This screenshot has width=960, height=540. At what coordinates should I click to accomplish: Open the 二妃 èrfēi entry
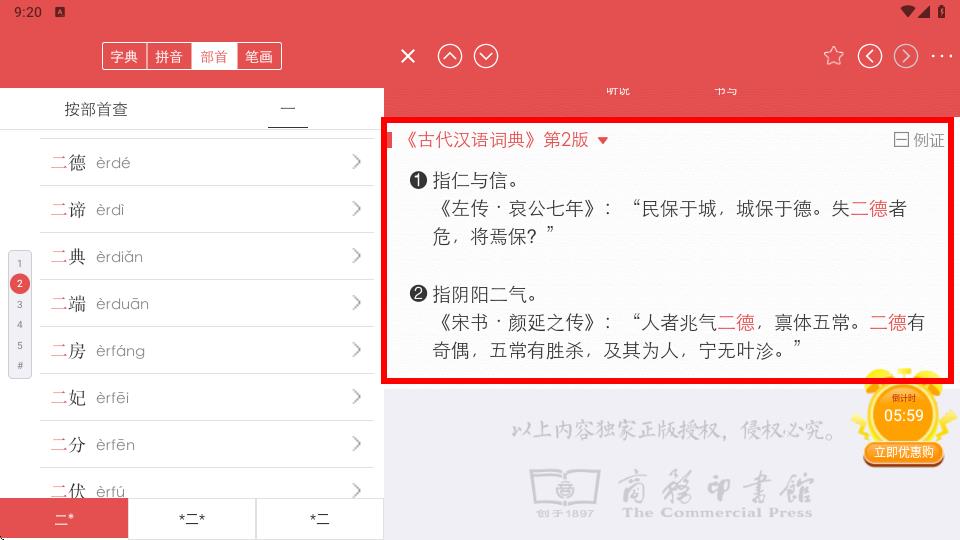click(207, 397)
